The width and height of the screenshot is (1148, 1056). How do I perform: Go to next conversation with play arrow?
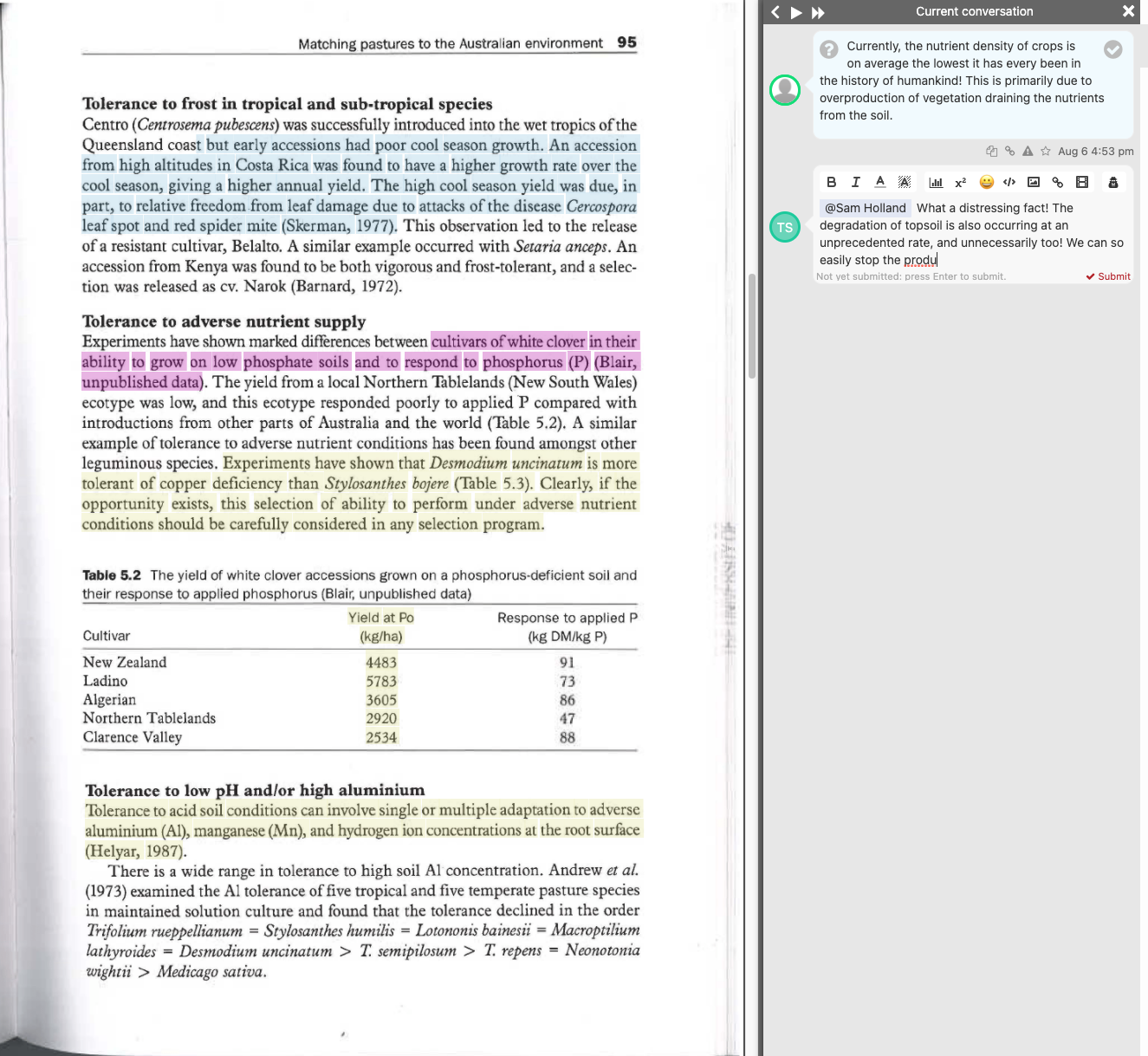click(796, 12)
